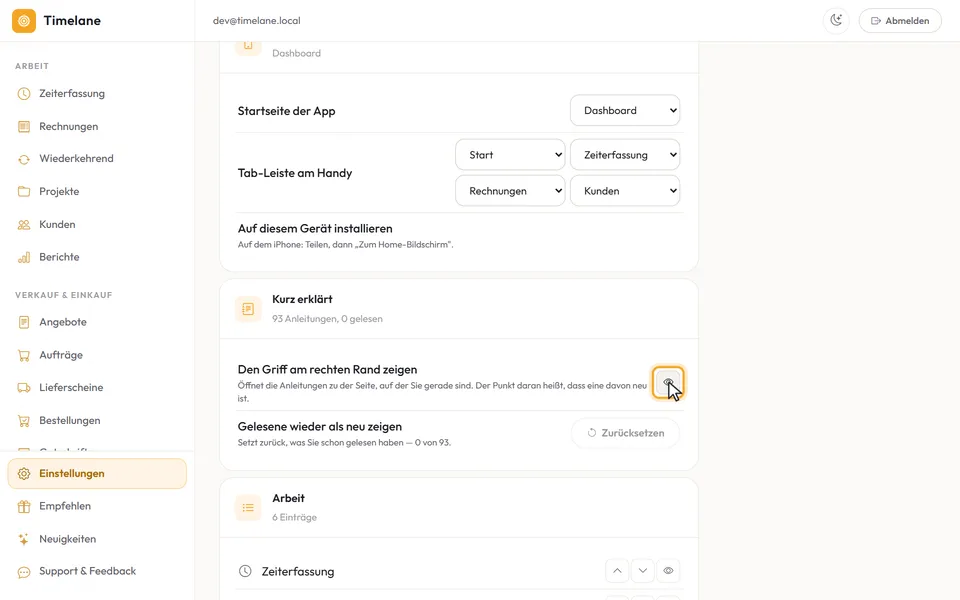The height and width of the screenshot is (600, 960).
Task: Toggle the dark mode moon icon
Action: pyautogui.click(x=836, y=21)
